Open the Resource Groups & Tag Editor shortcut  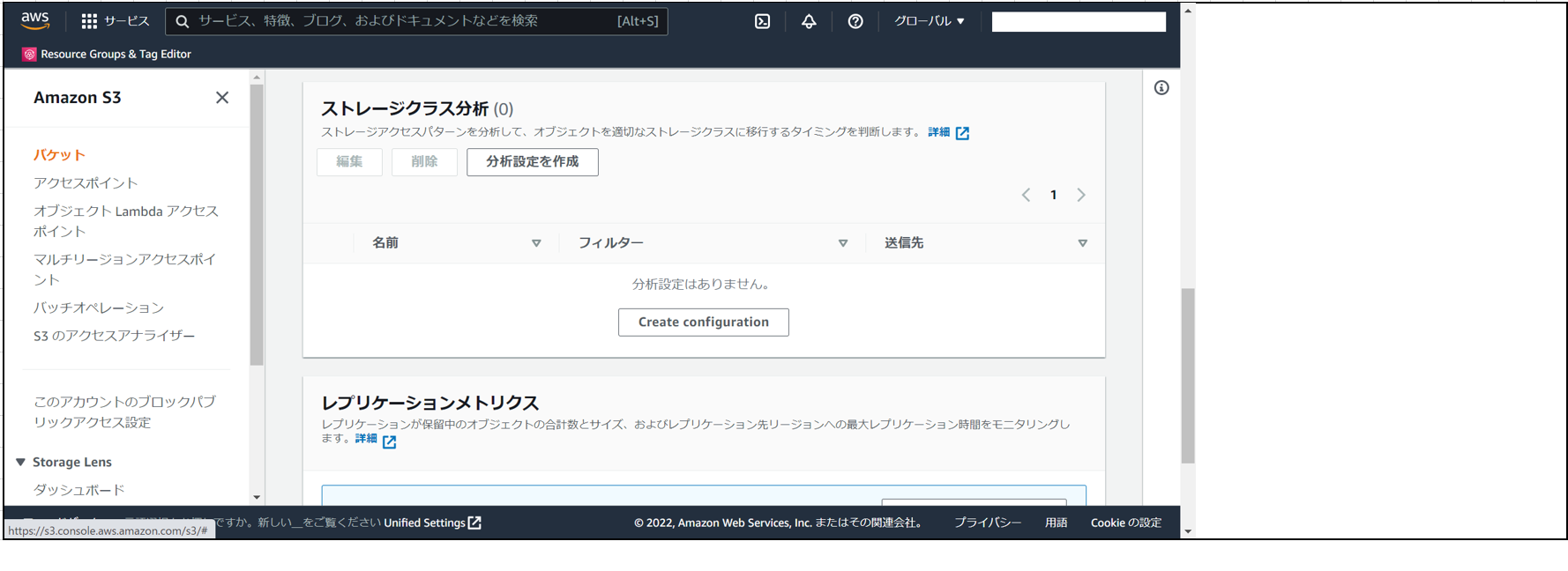(107, 54)
